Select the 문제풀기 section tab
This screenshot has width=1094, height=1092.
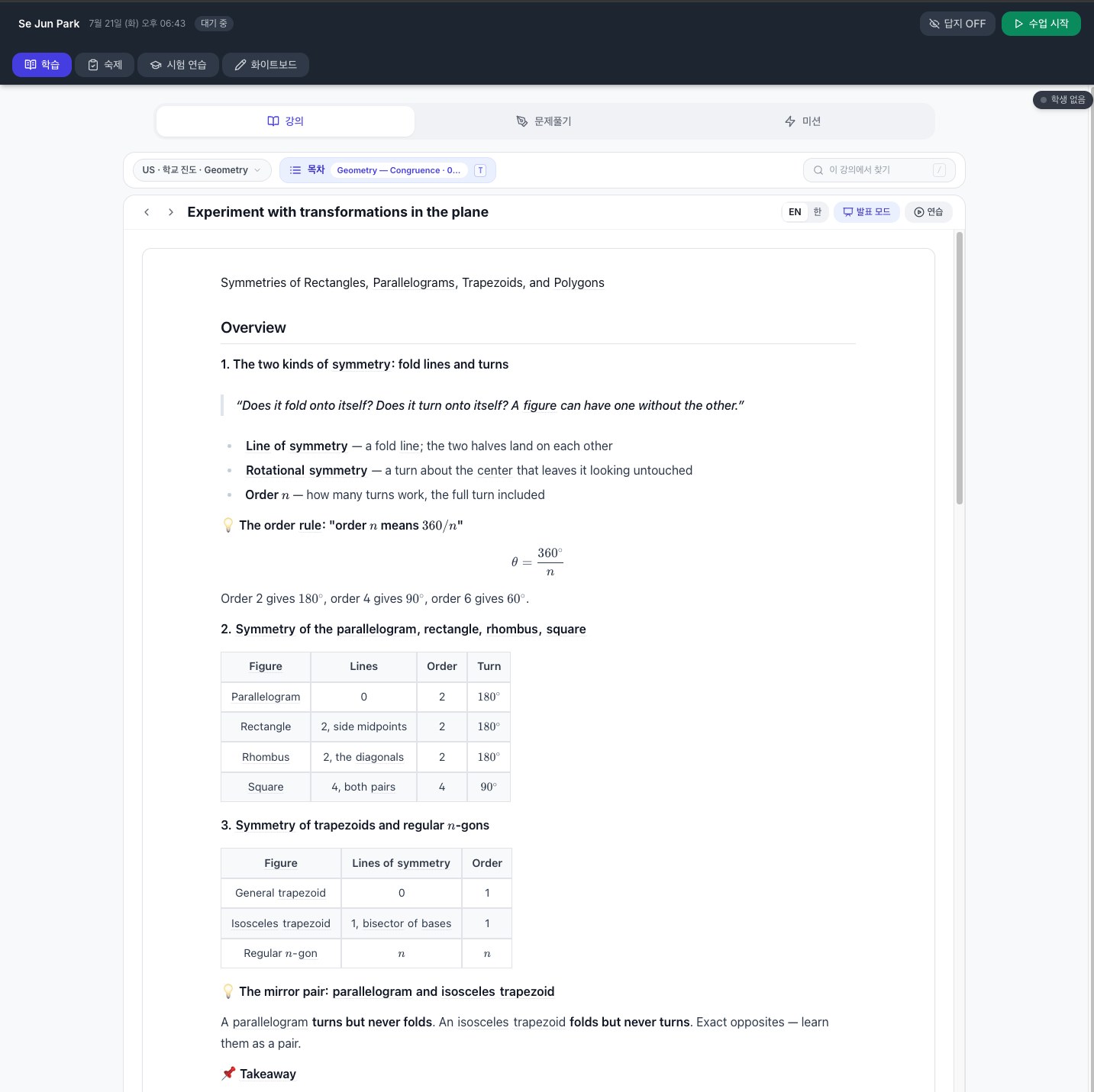point(544,121)
